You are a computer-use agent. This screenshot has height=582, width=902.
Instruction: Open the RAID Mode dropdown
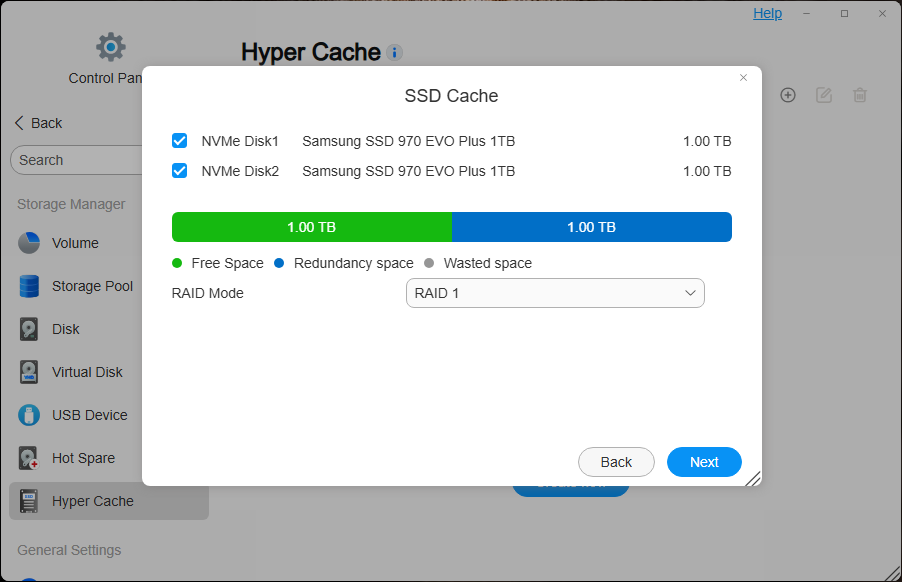pos(555,293)
